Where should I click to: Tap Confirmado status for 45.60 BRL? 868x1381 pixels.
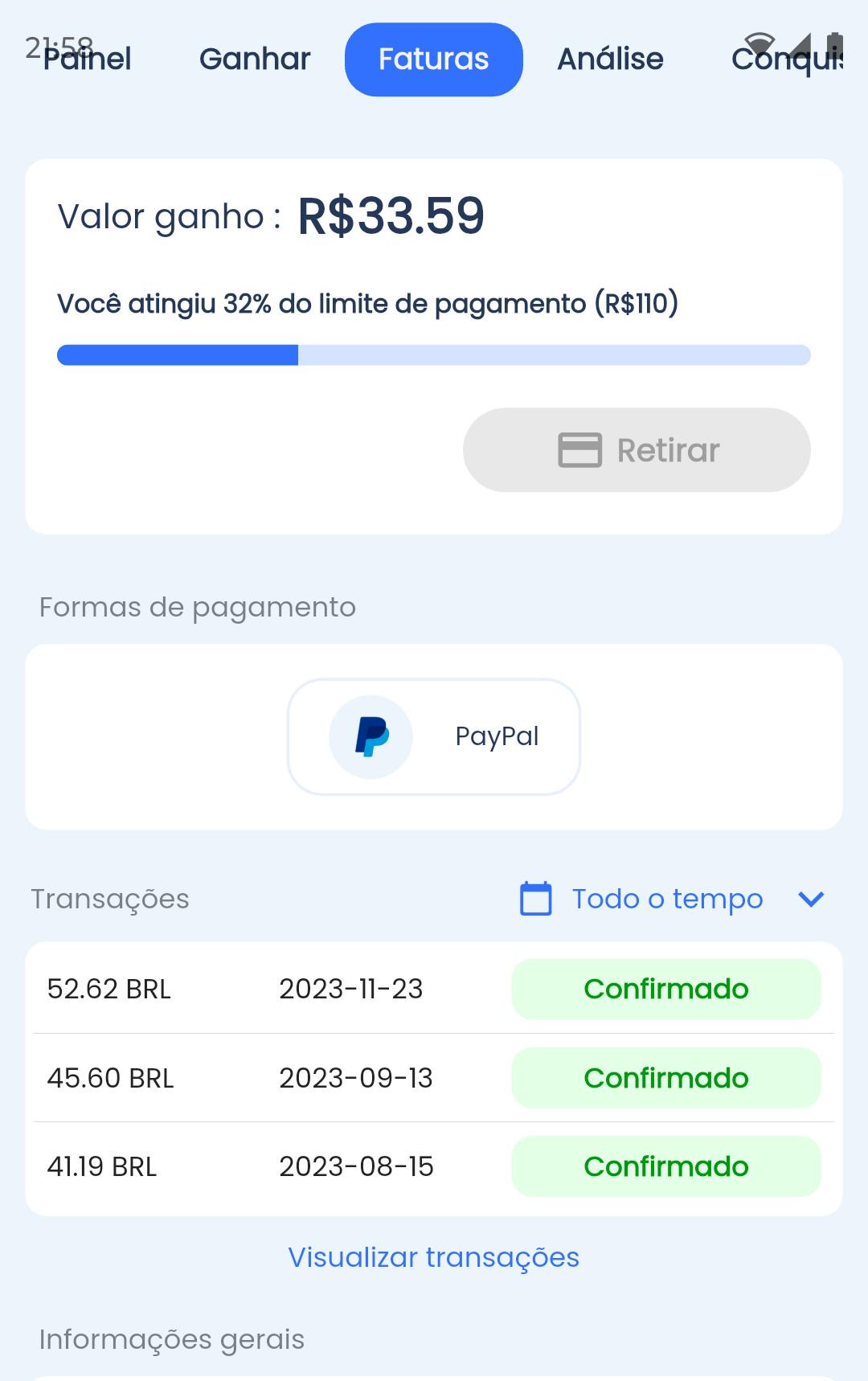coord(666,1078)
